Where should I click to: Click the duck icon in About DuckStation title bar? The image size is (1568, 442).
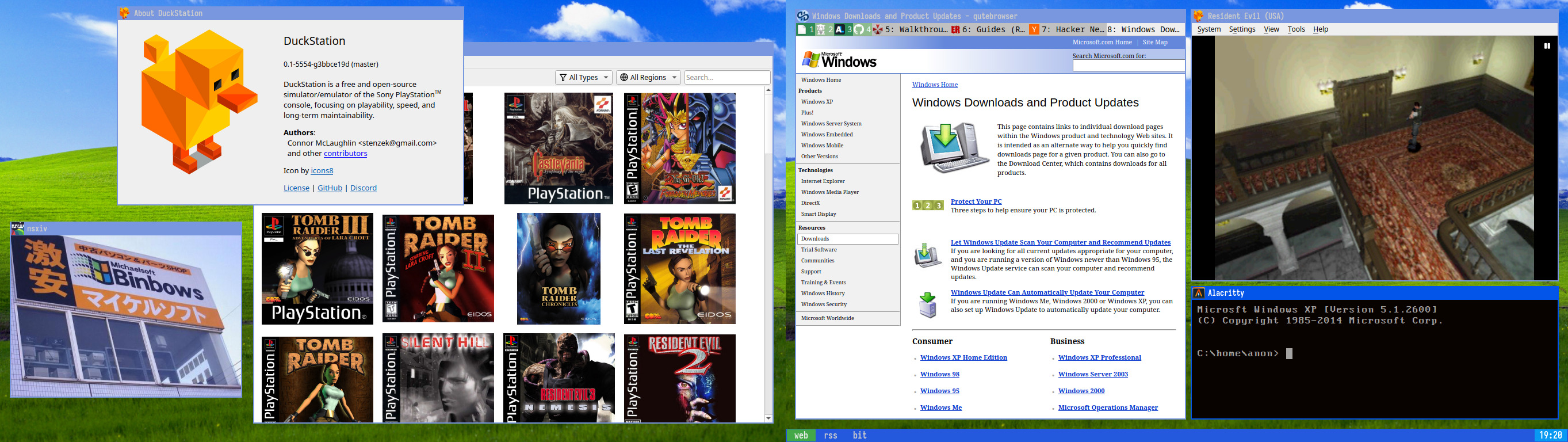(x=124, y=13)
